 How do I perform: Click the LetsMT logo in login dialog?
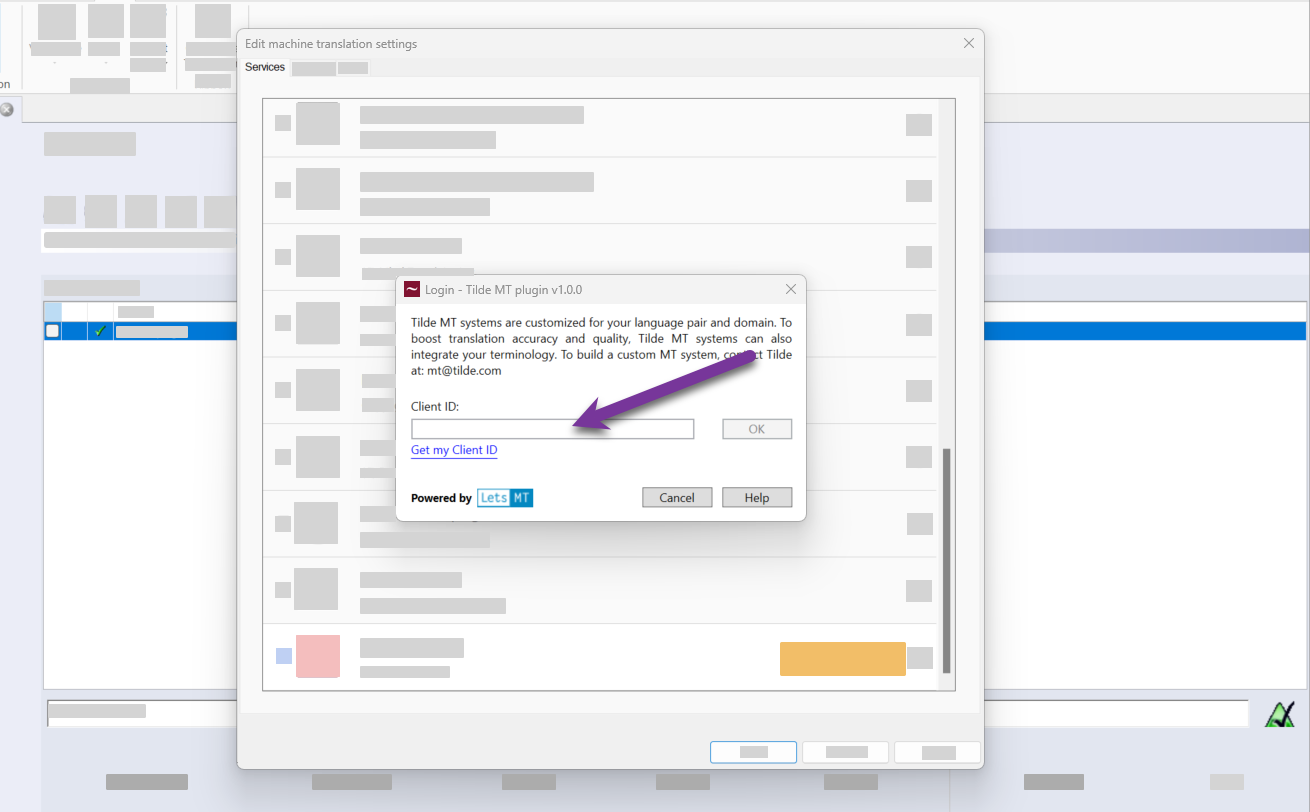[x=505, y=498]
